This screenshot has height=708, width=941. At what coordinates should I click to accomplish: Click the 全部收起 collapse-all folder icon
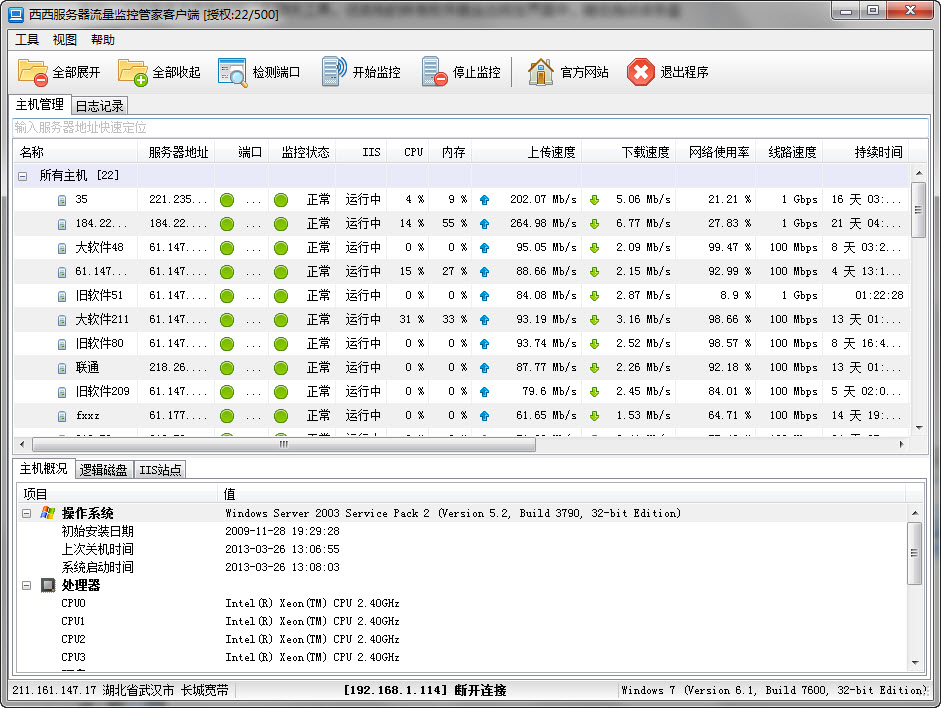click(133, 72)
